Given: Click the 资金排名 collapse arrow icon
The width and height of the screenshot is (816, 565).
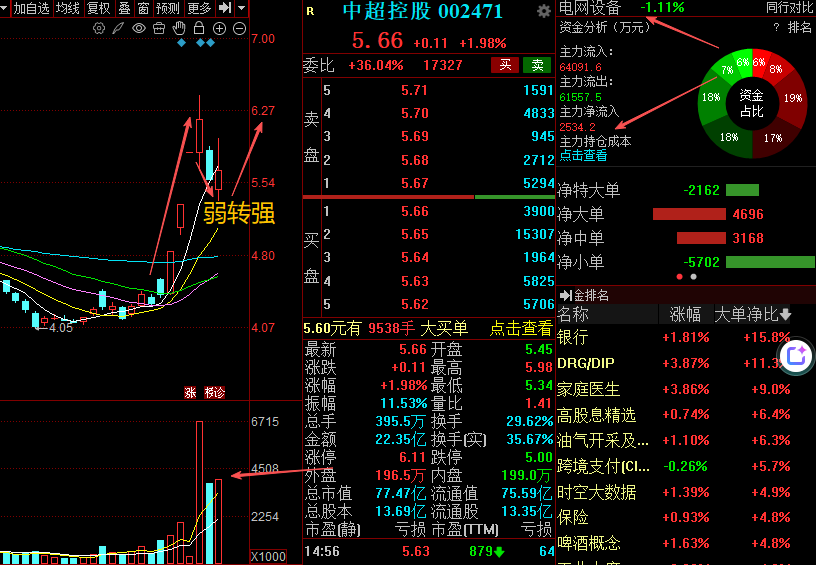Looking at the screenshot, I should point(566,296).
